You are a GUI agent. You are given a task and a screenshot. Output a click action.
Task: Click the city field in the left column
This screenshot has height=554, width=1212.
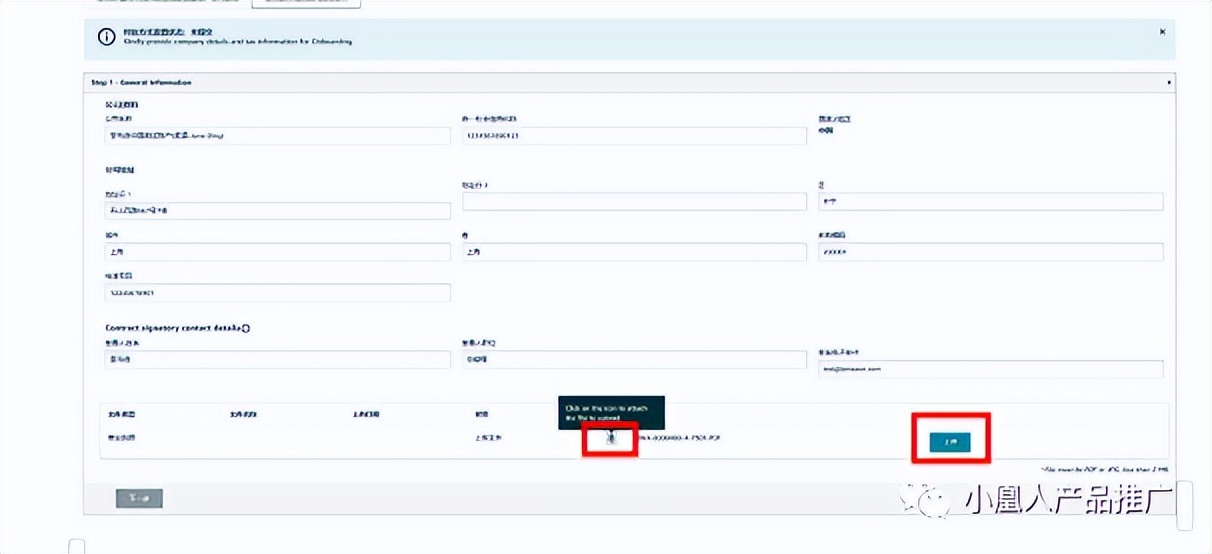coord(277,252)
